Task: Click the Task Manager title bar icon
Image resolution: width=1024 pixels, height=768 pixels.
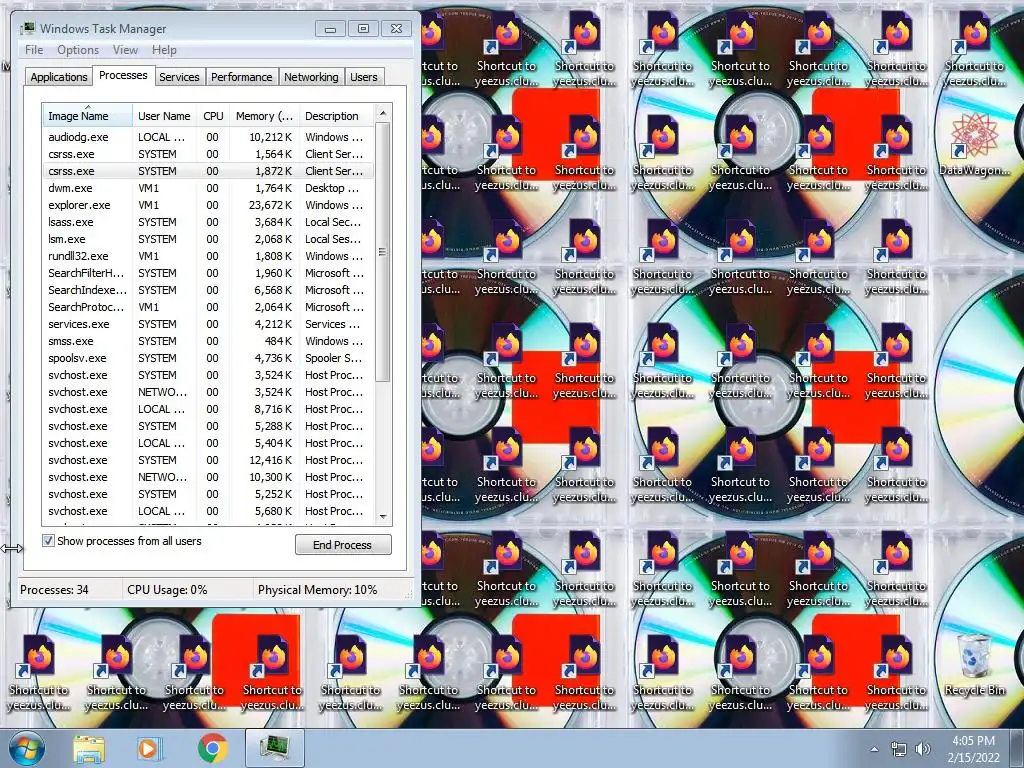Action: [x=27, y=28]
